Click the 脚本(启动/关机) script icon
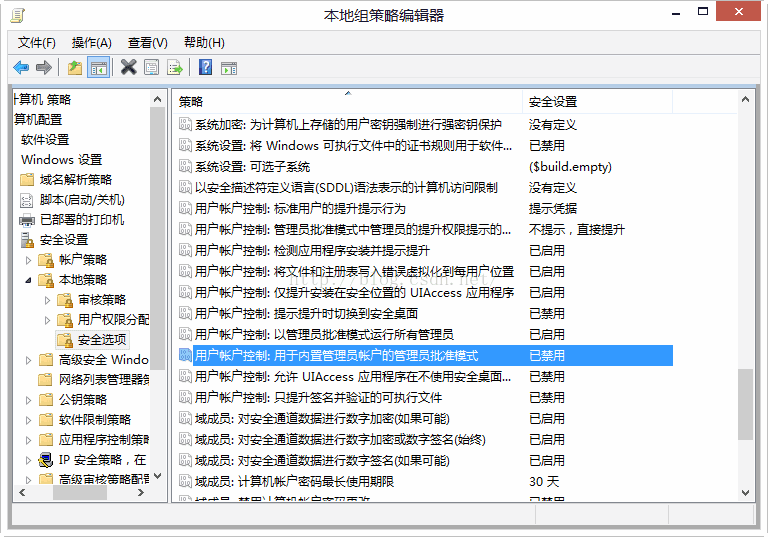This screenshot has width=768, height=537. coord(27,200)
